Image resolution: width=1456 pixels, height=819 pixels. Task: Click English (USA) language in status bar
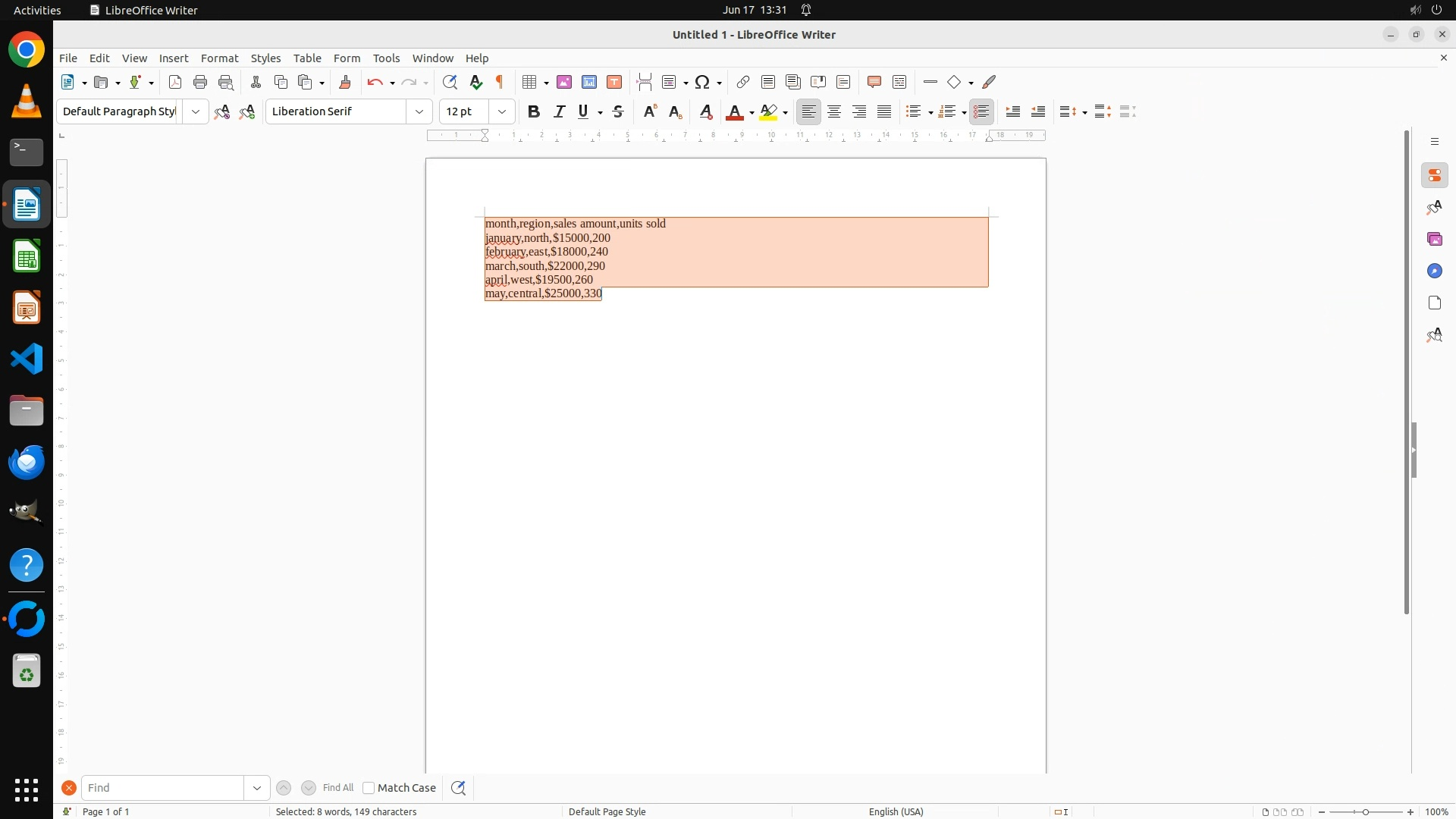click(x=896, y=811)
